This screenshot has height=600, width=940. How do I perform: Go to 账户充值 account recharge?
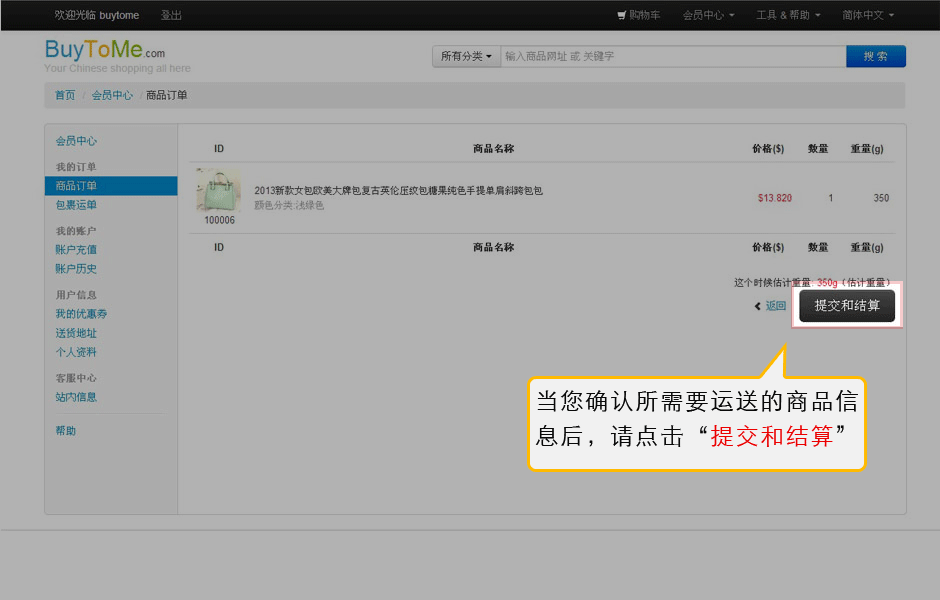pos(77,250)
